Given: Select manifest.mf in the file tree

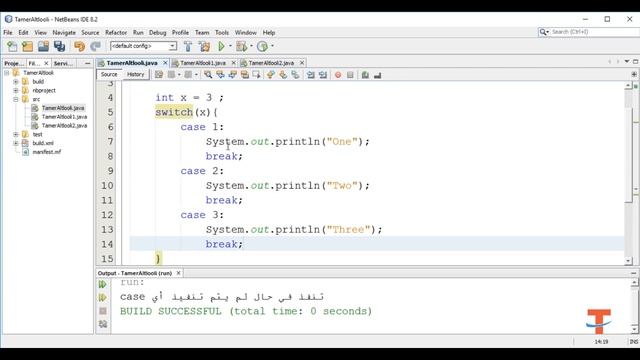Looking at the screenshot, I should 47,152.
